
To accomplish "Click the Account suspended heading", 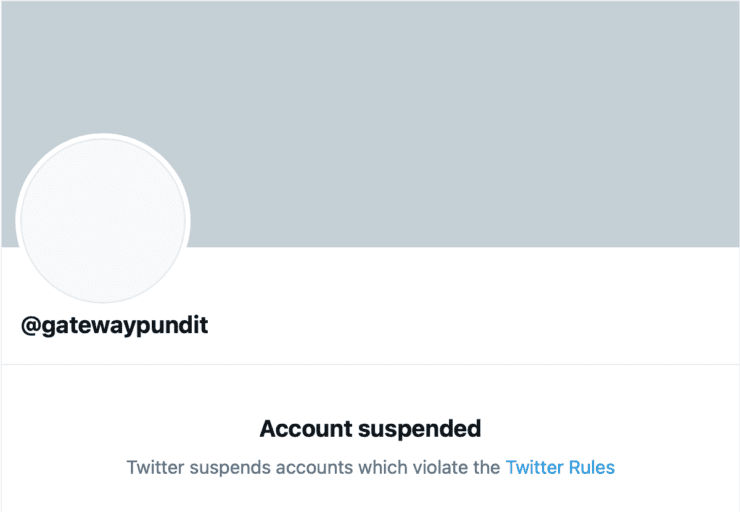I will (x=370, y=429).
